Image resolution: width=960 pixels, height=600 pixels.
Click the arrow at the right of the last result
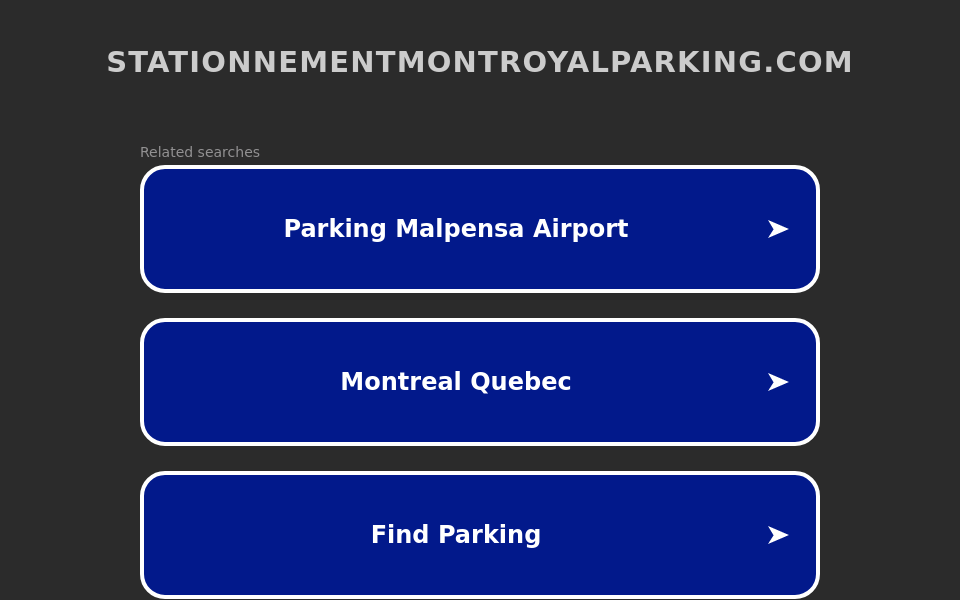[x=778, y=535]
